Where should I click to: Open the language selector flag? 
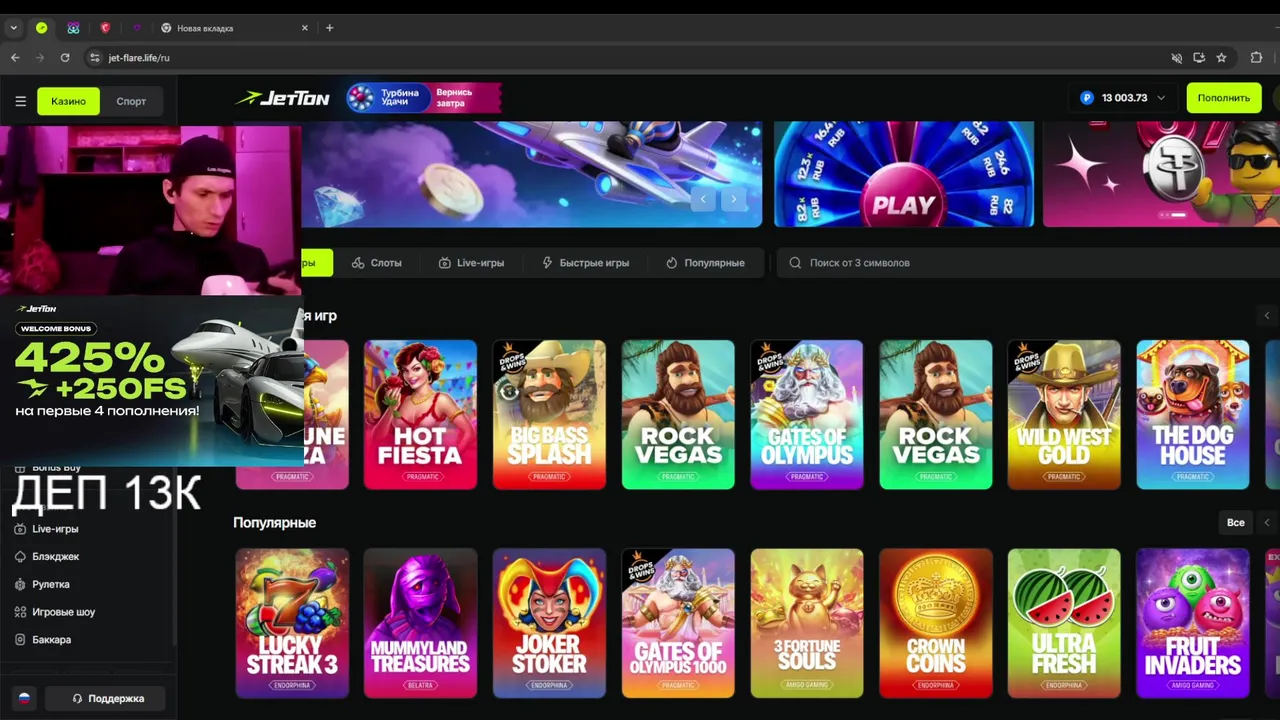(x=24, y=699)
